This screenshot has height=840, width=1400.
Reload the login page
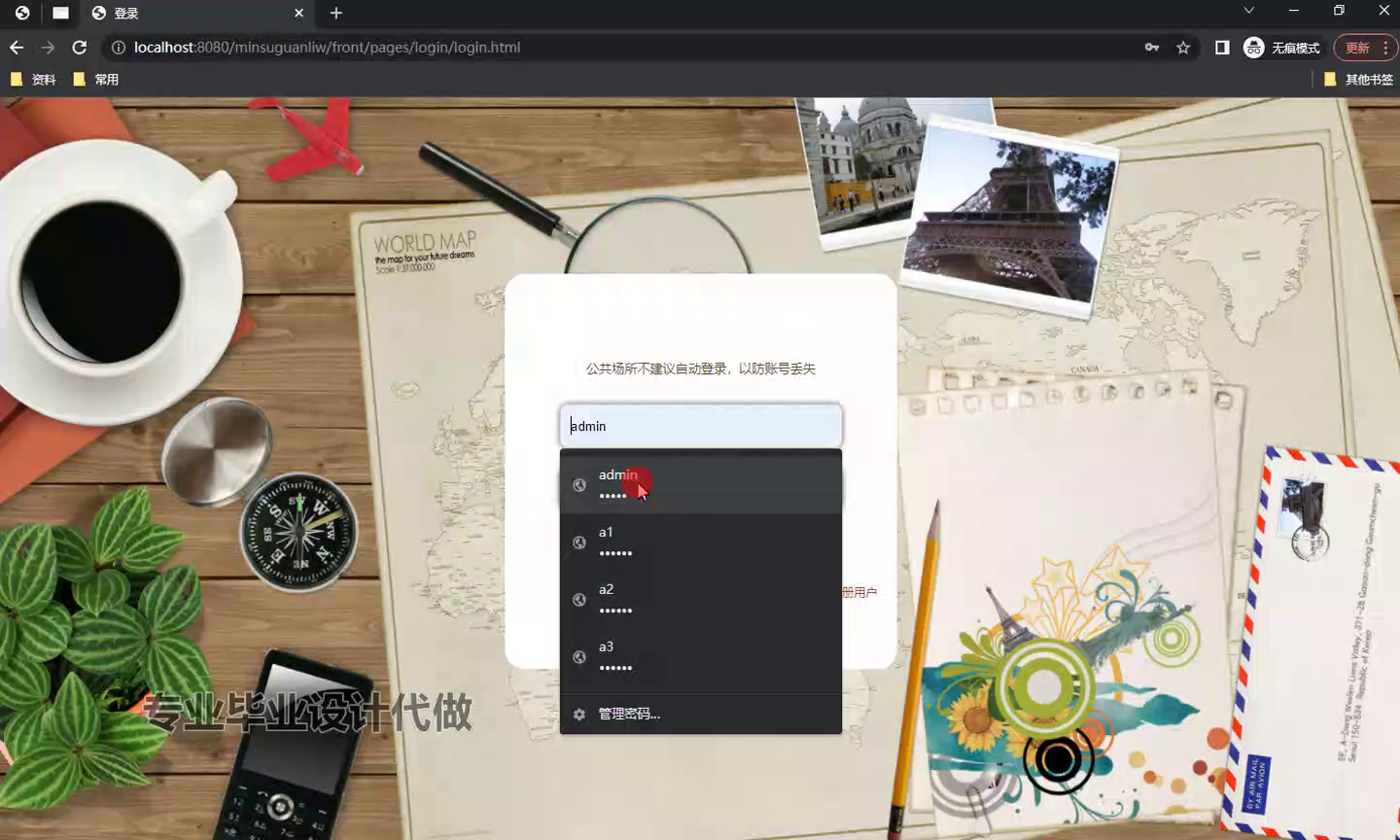(x=80, y=47)
